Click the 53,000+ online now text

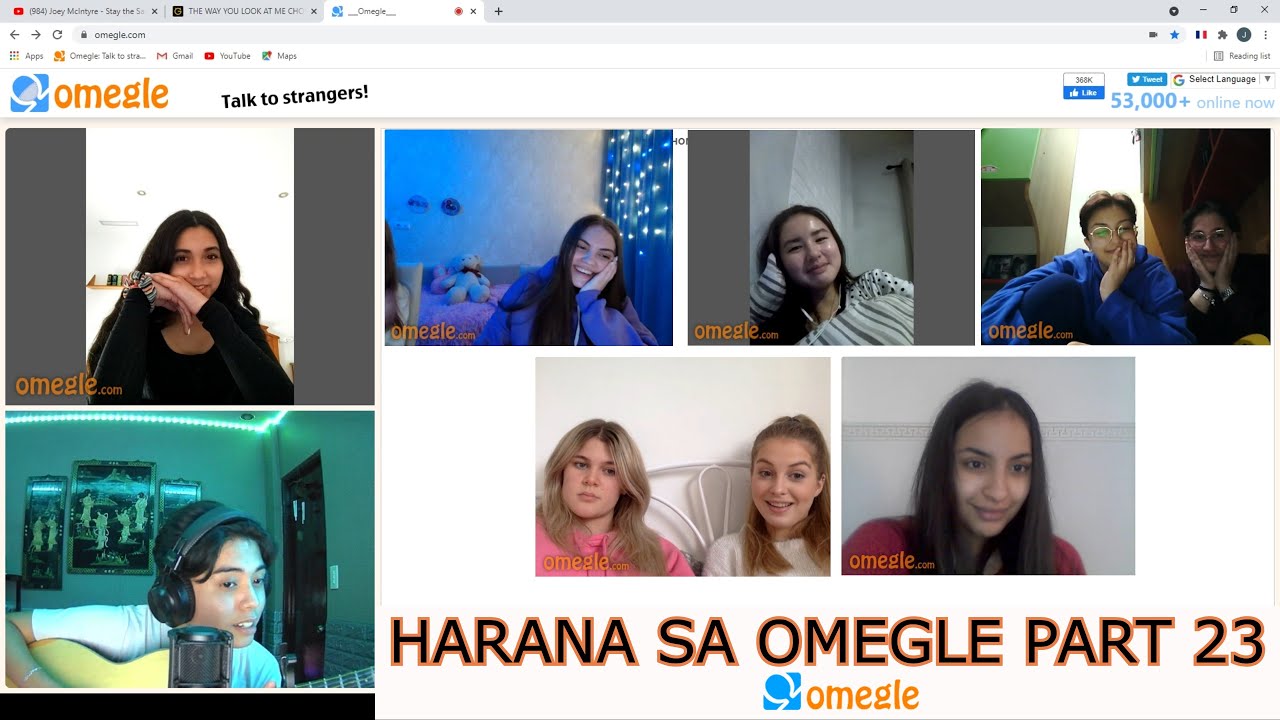coord(1192,102)
